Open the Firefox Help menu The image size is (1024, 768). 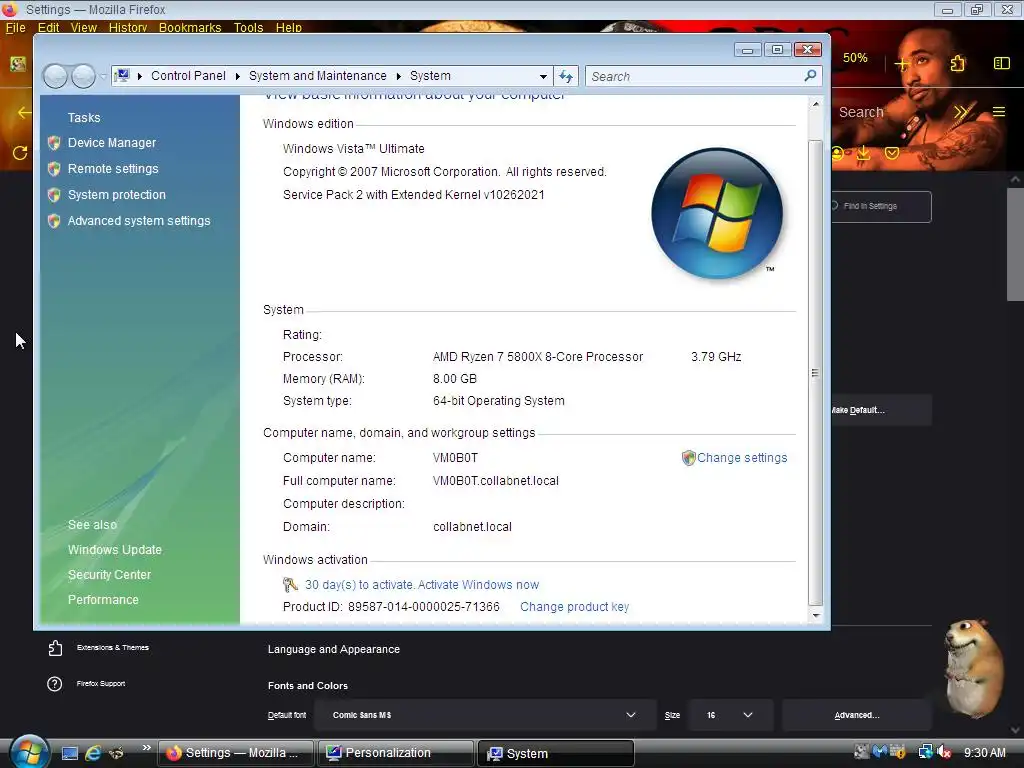[289, 27]
